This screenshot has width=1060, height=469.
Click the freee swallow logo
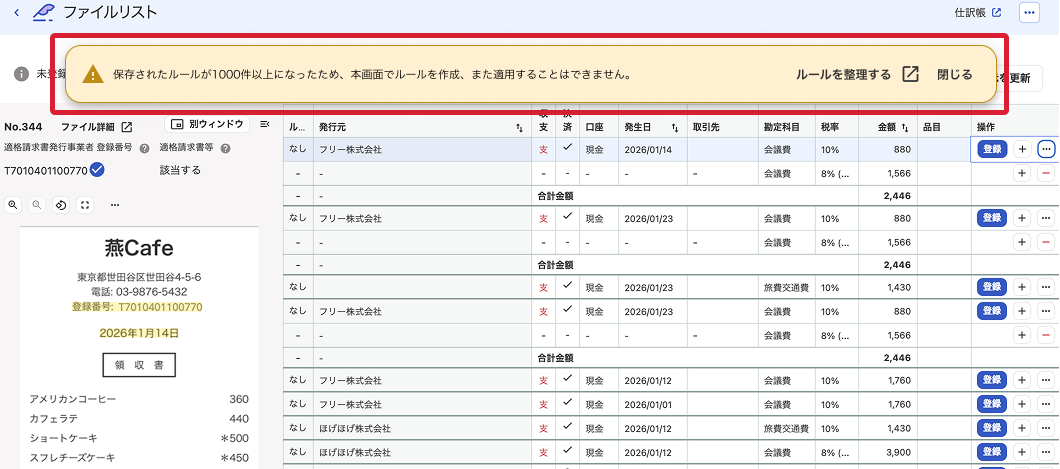click(x=44, y=12)
